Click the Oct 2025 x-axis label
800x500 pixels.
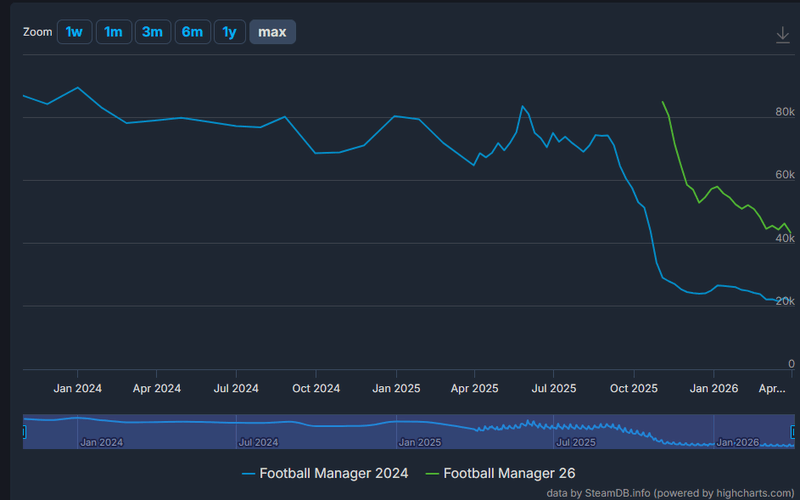click(634, 389)
